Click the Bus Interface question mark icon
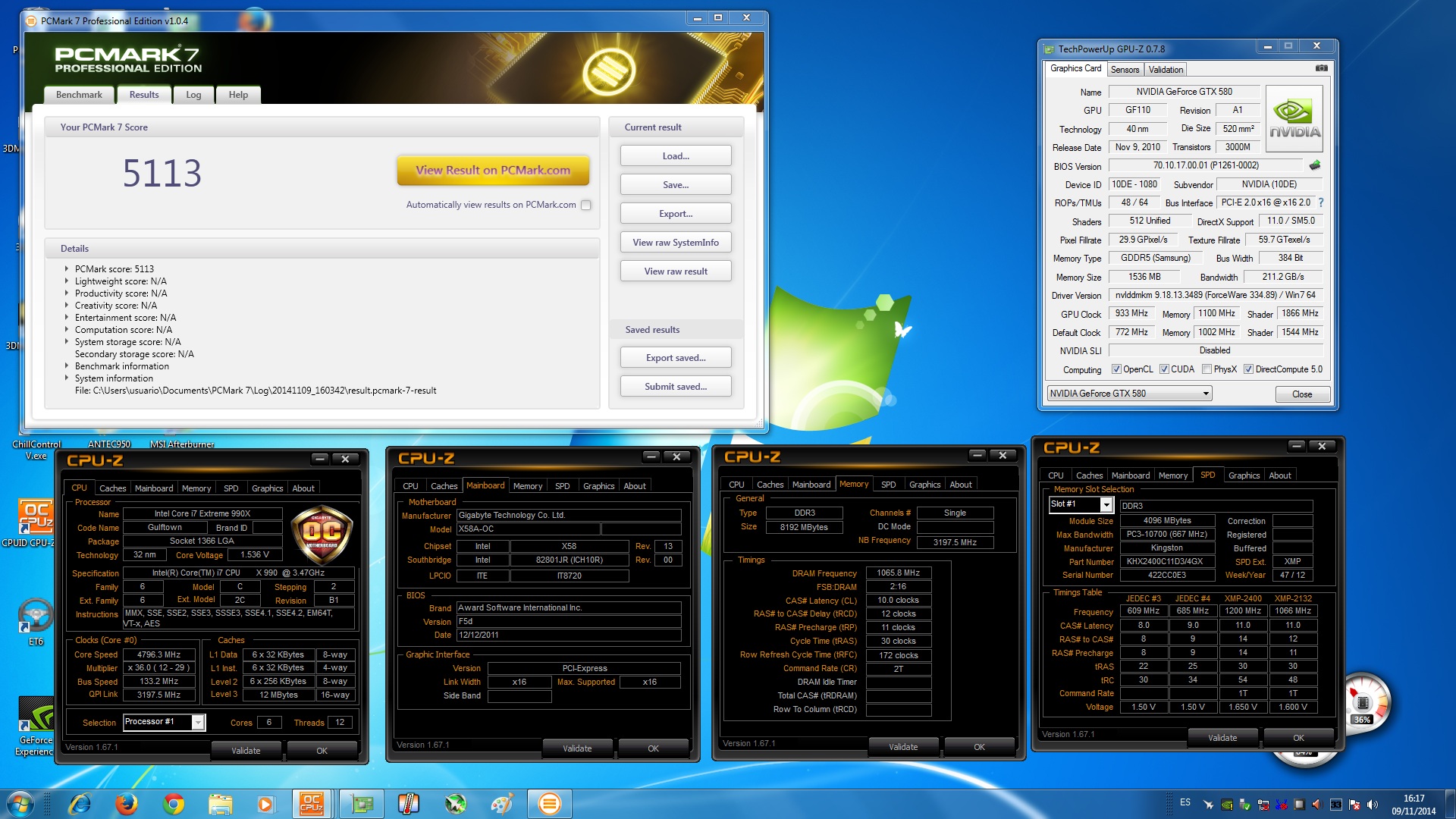1456x819 pixels. (x=1321, y=202)
